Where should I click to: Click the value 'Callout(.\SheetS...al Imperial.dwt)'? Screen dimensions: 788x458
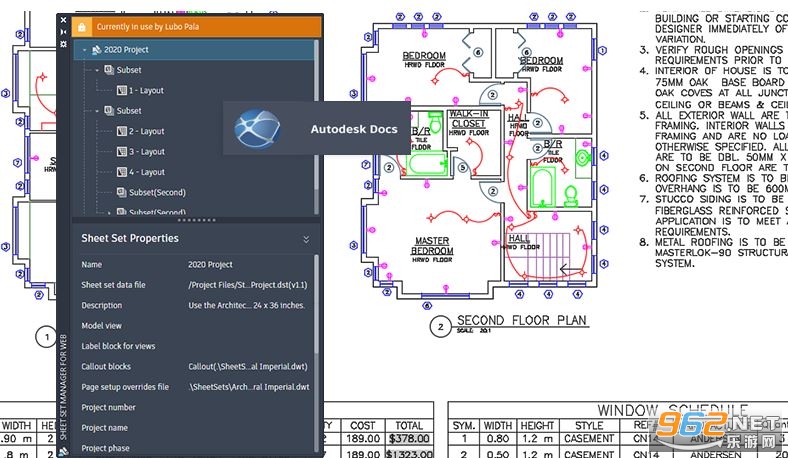[248, 367]
